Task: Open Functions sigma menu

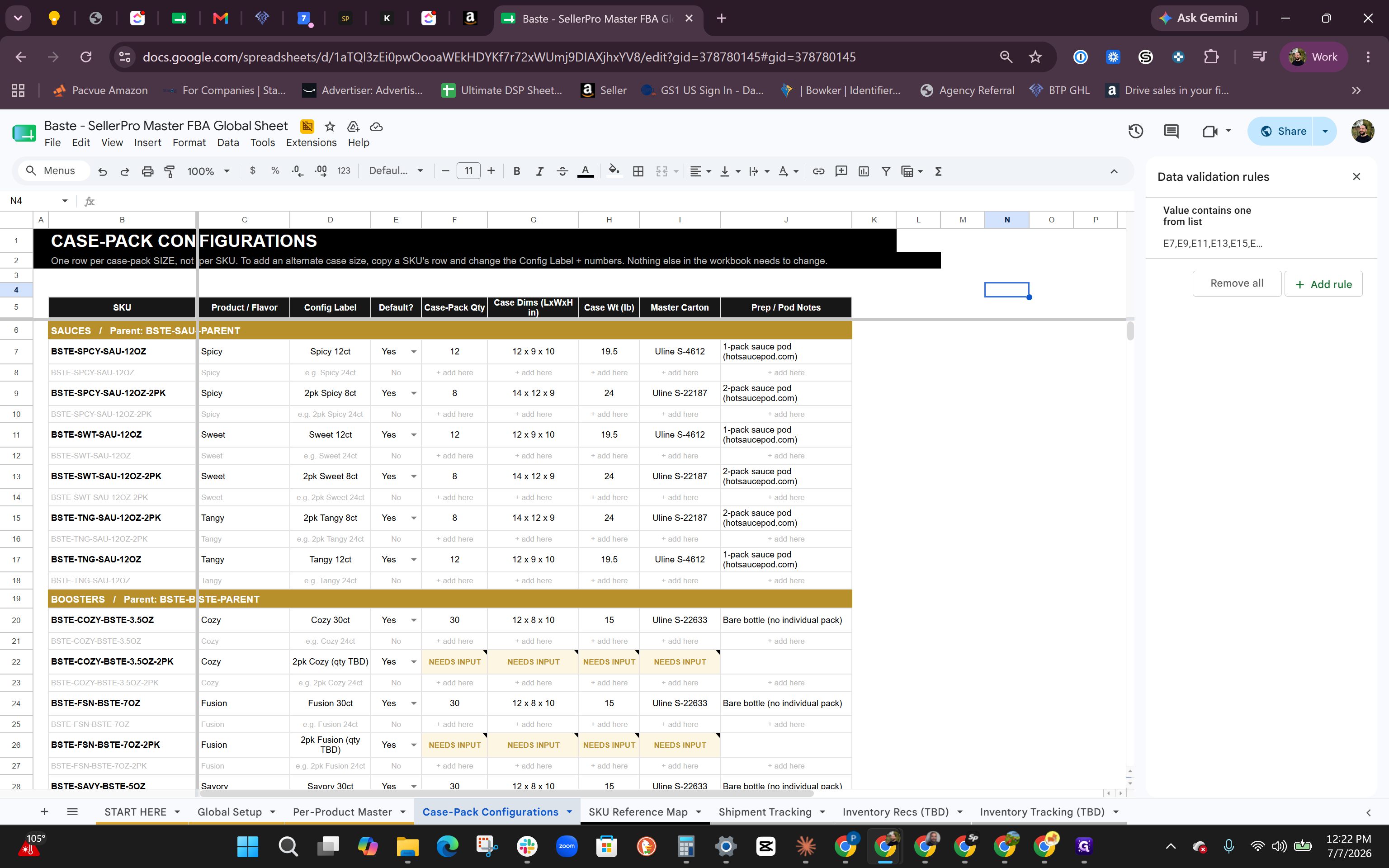Action: point(939,171)
